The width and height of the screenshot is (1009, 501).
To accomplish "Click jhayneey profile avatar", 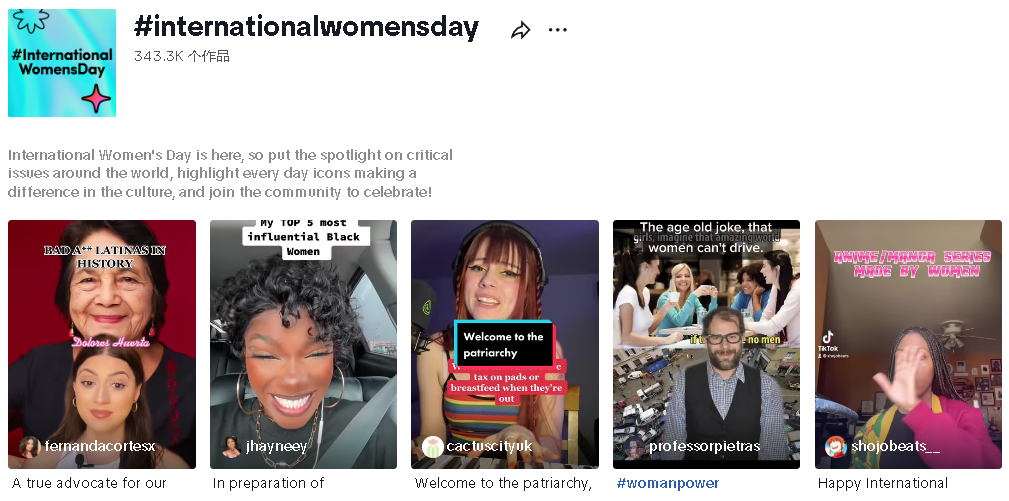I will click(x=231, y=446).
